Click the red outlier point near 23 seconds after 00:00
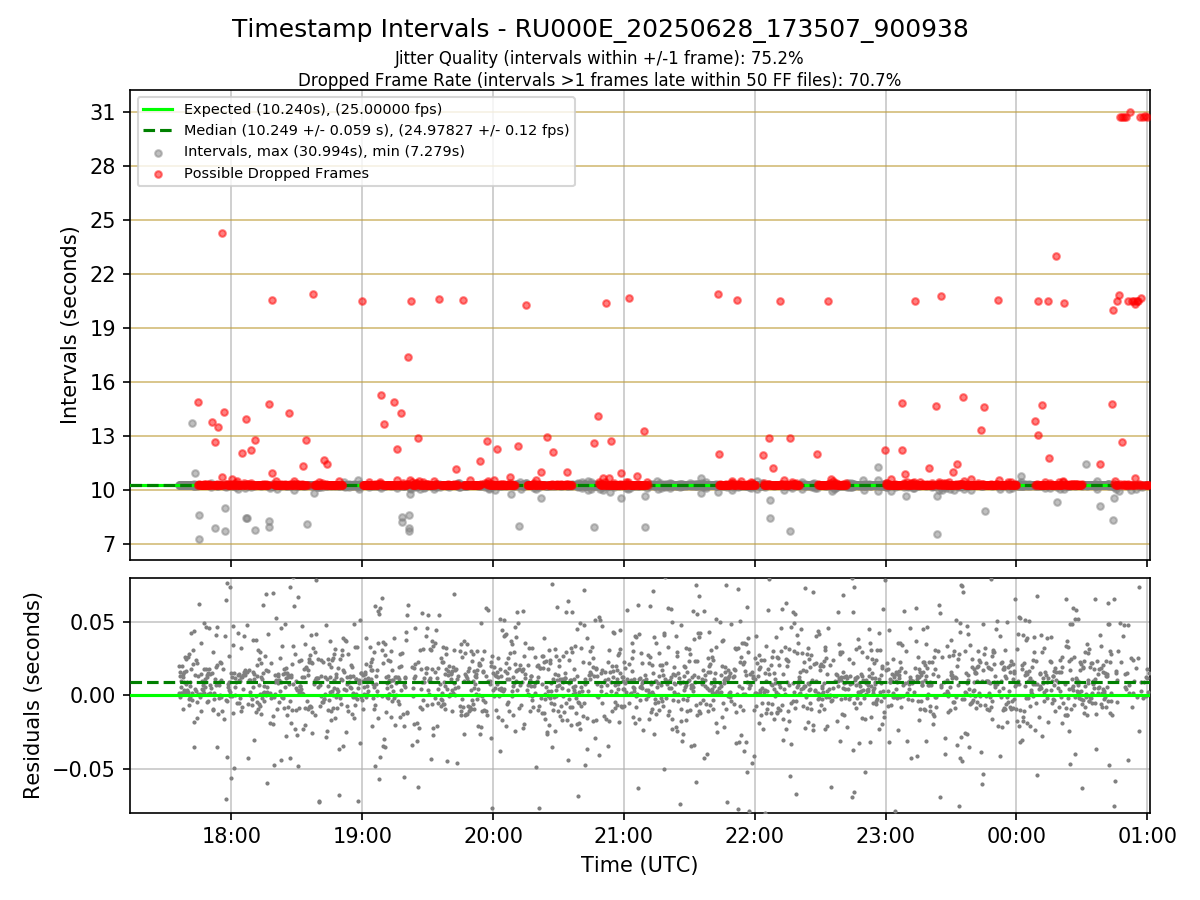This screenshot has width=1200, height=900. 1056,256
